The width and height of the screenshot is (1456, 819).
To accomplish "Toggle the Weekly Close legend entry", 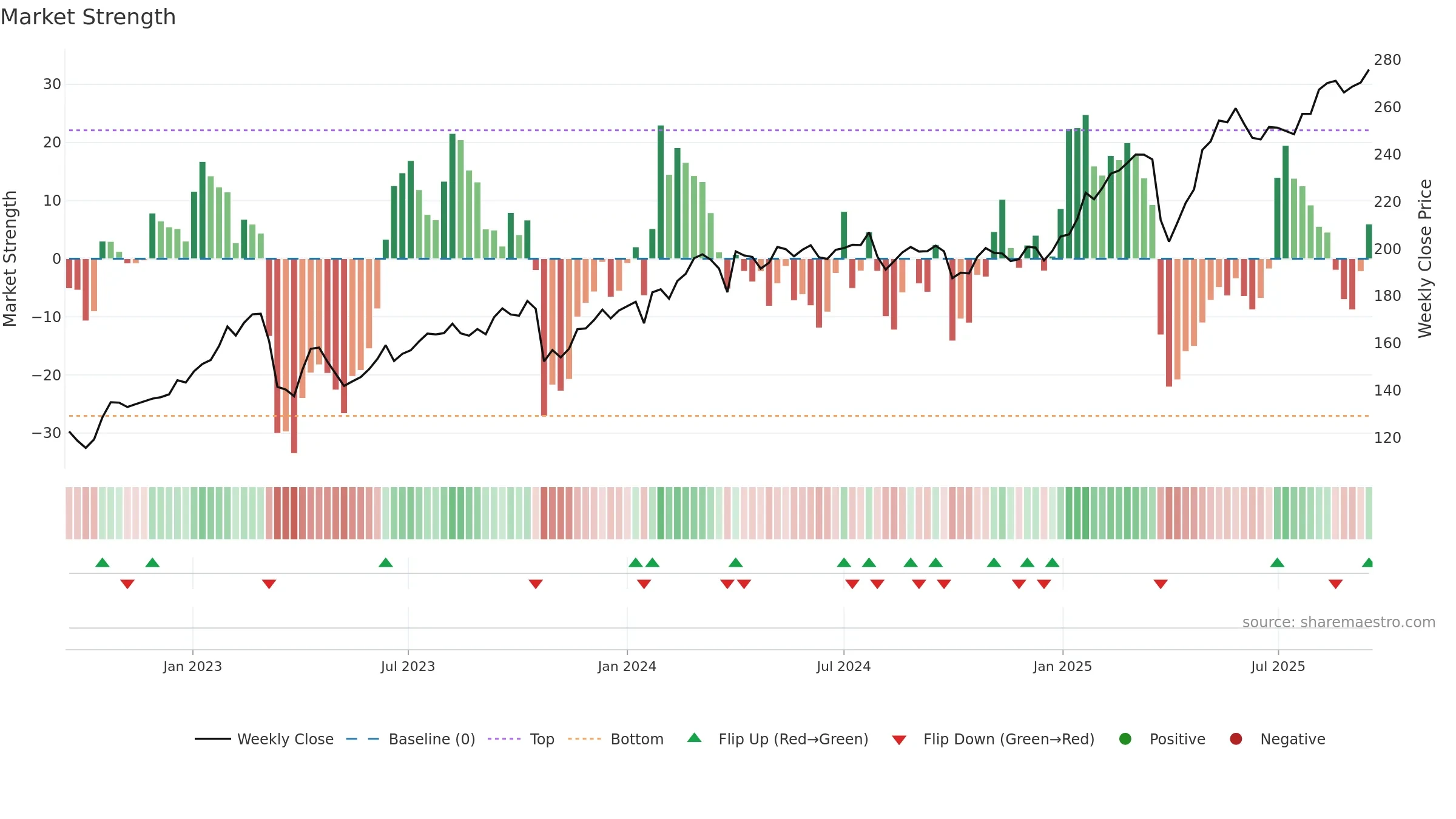I will click(x=264, y=739).
